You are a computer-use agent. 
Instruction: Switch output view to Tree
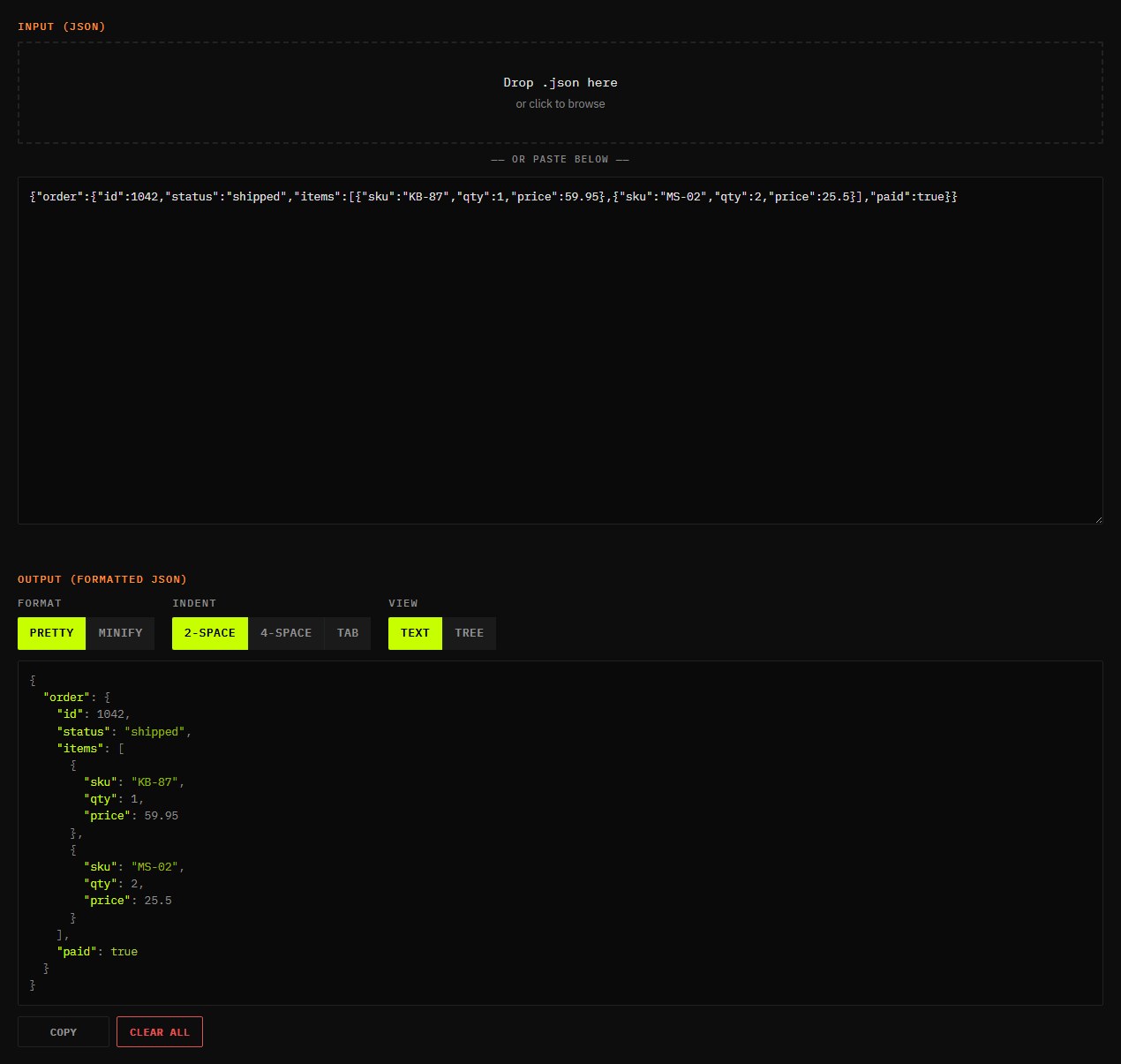(469, 633)
